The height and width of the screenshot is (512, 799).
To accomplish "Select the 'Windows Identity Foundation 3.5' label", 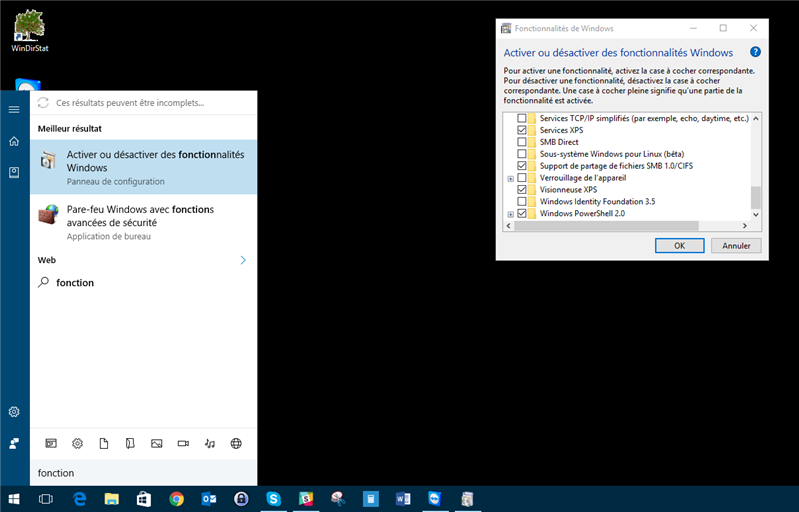I will point(597,201).
